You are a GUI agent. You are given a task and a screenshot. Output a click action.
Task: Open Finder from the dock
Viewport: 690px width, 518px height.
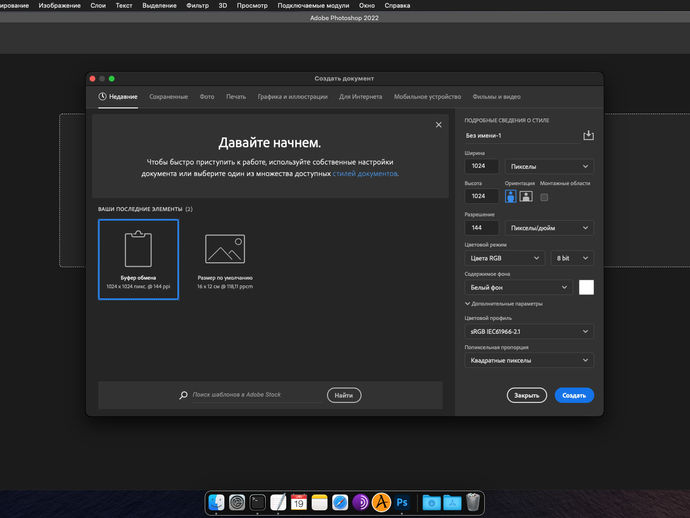coord(217,502)
